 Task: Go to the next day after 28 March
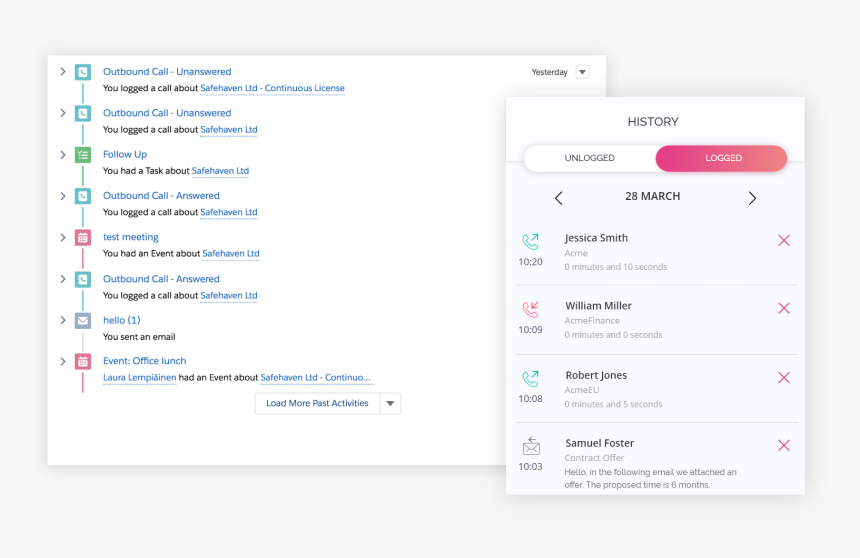(x=752, y=198)
